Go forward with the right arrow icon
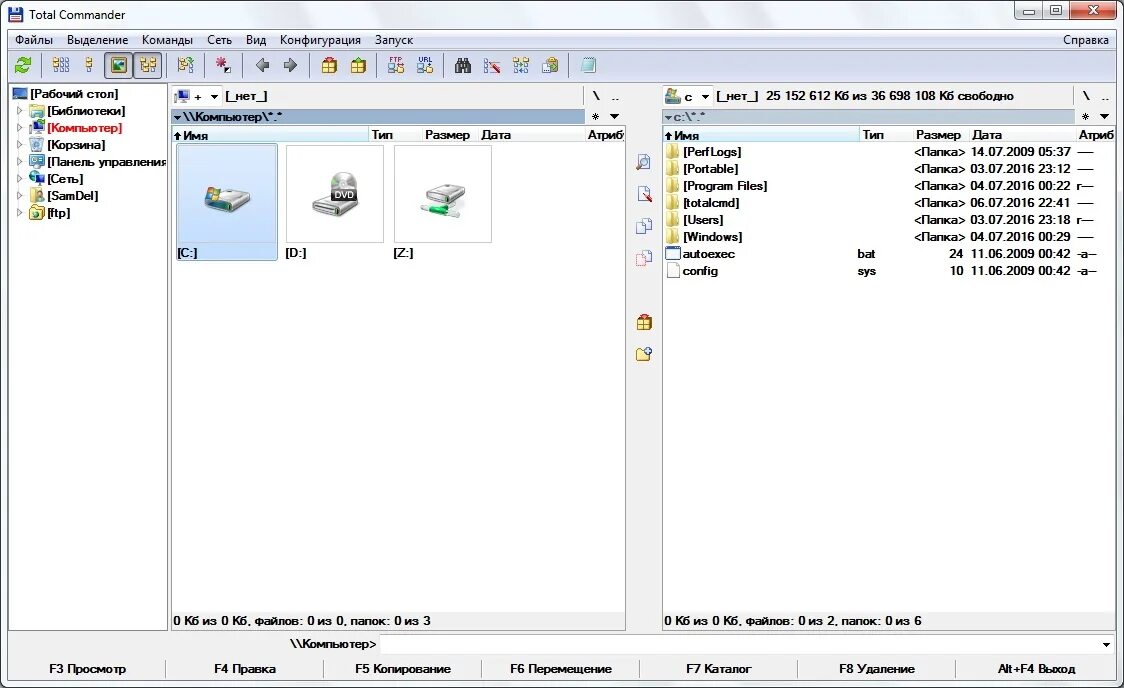1124x688 pixels. click(290, 65)
